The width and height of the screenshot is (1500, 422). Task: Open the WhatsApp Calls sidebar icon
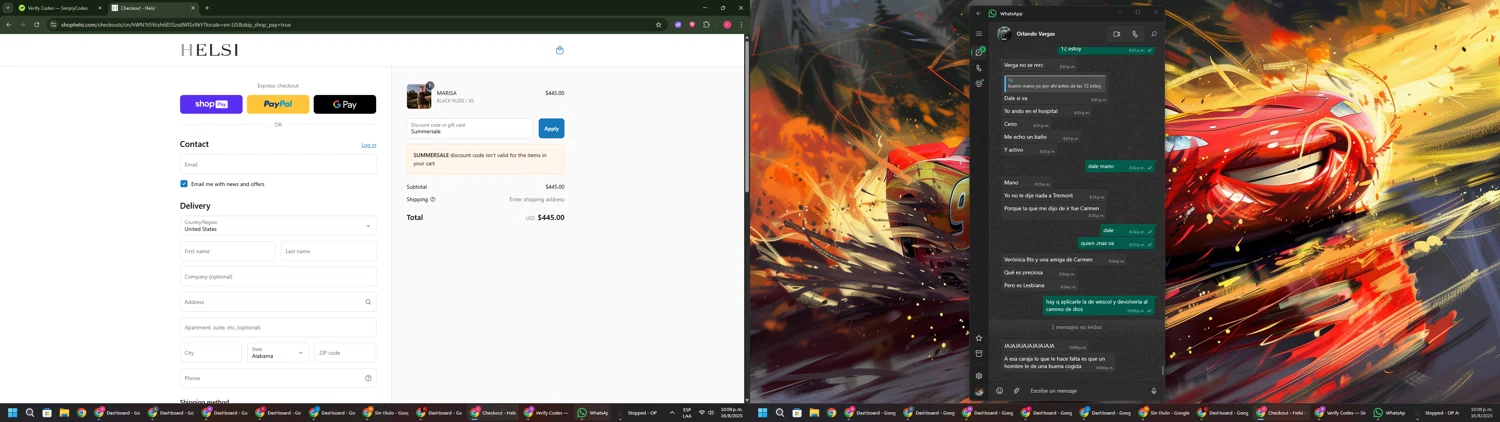click(979, 68)
